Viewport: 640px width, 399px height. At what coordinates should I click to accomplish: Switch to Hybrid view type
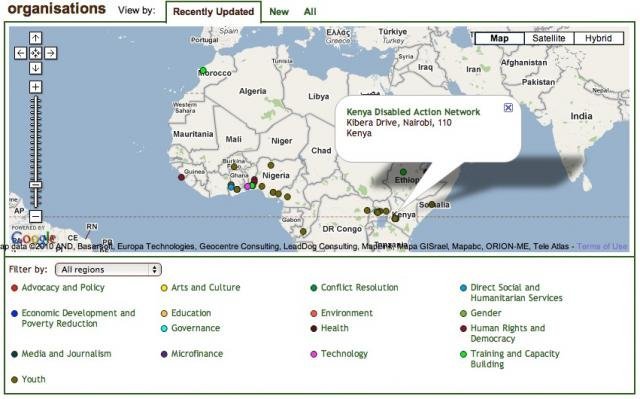(598, 38)
